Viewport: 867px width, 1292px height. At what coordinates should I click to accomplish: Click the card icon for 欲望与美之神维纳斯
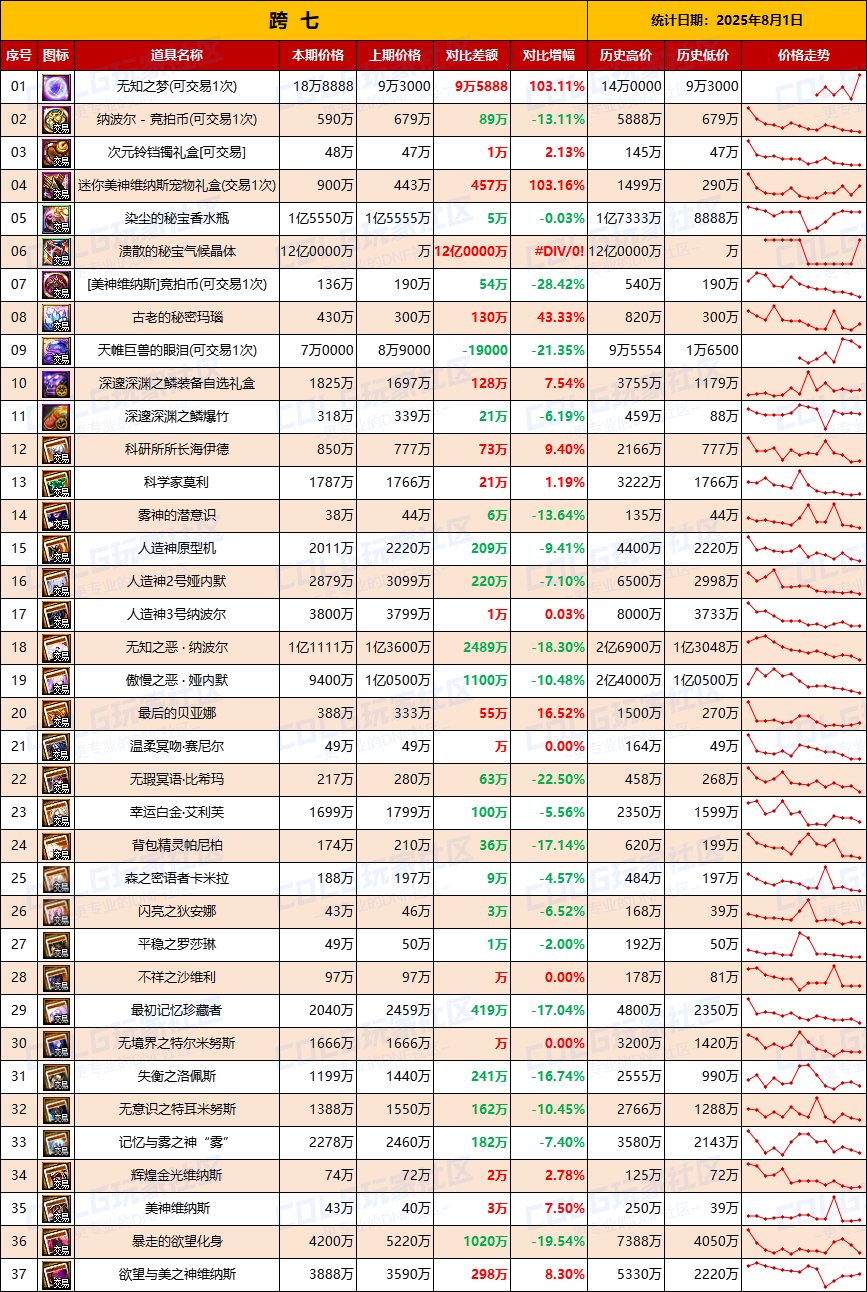click(56, 1275)
